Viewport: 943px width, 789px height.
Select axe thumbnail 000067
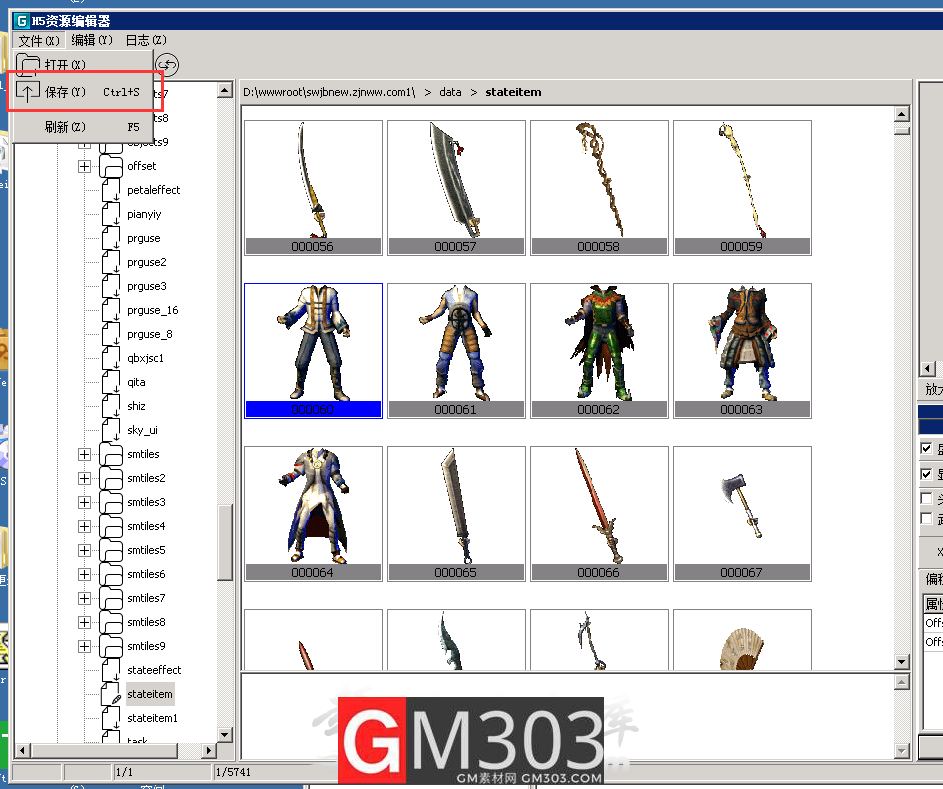coord(743,514)
